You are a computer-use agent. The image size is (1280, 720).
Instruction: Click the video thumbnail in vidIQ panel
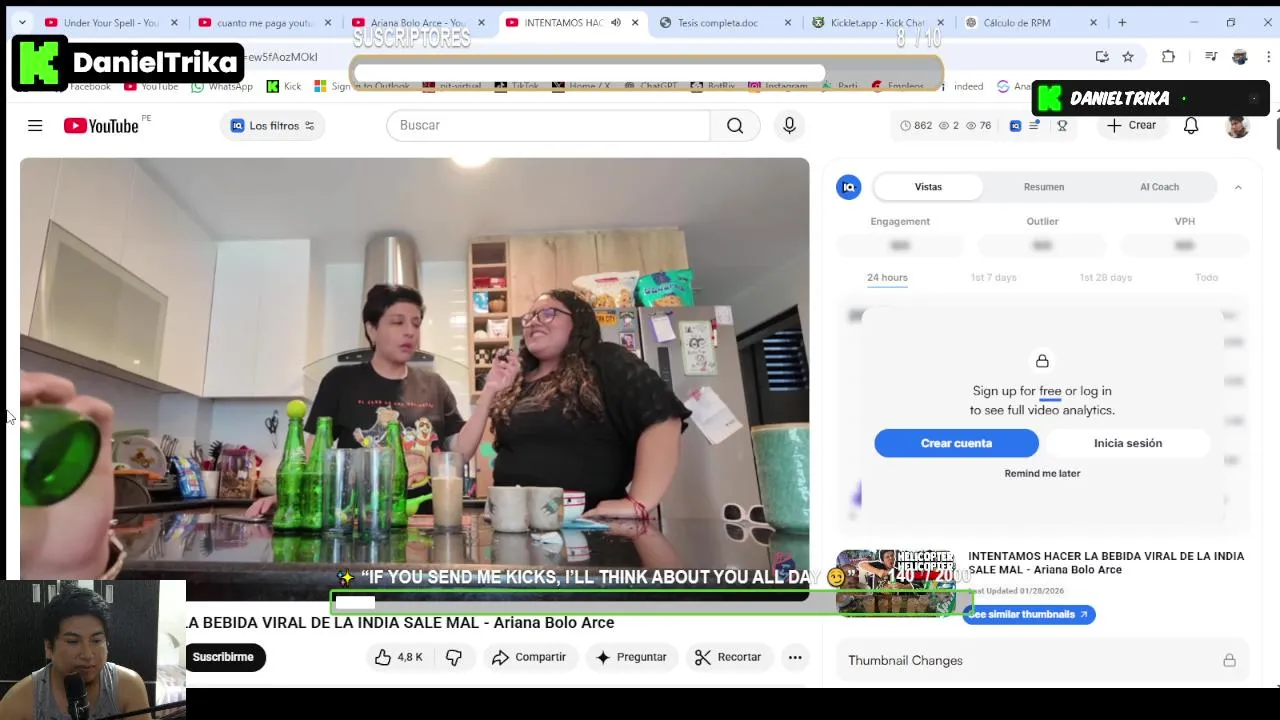pos(895,582)
